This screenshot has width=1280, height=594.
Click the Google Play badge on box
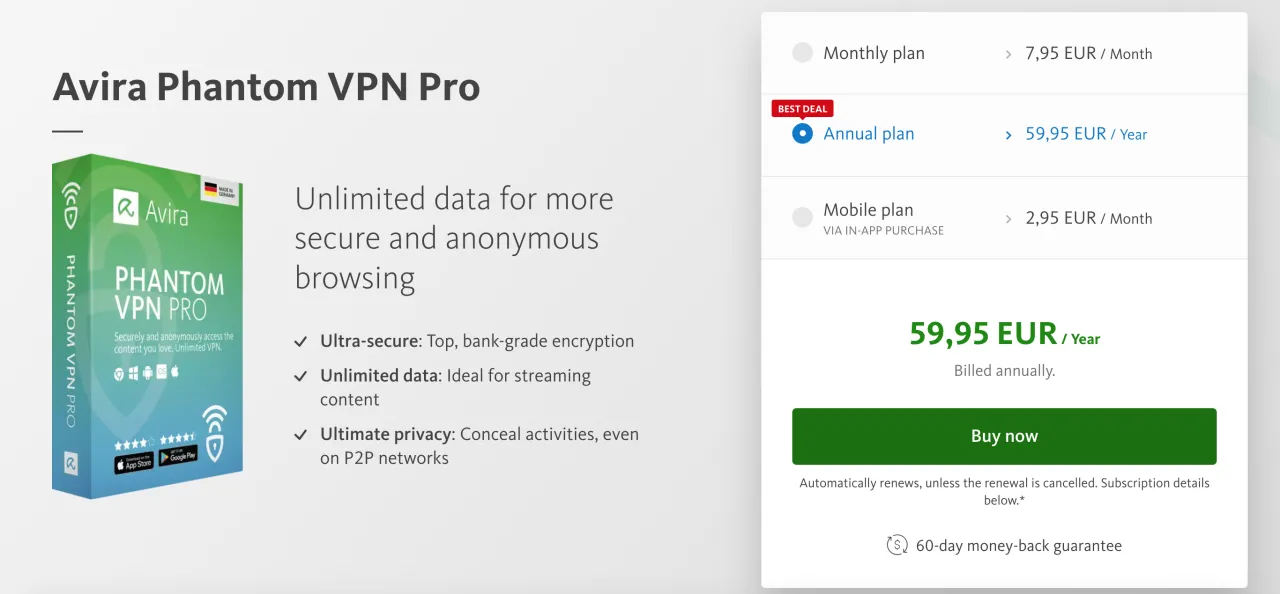click(x=178, y=455)
